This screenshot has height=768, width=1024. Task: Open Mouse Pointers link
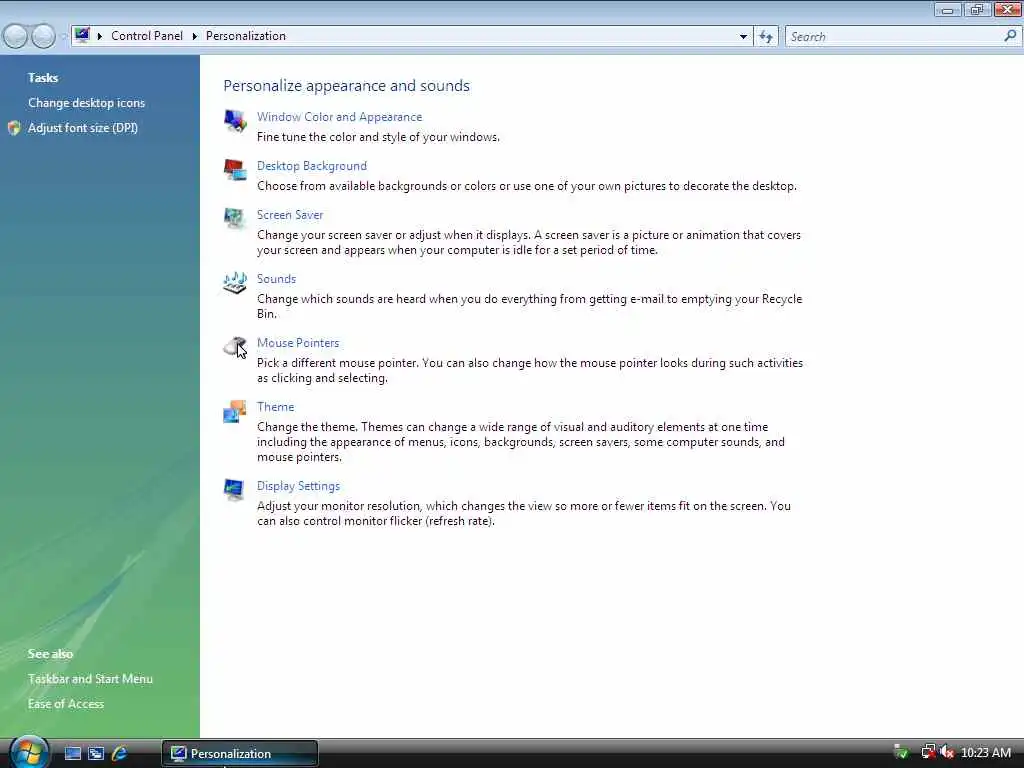[x=298, y=343]
